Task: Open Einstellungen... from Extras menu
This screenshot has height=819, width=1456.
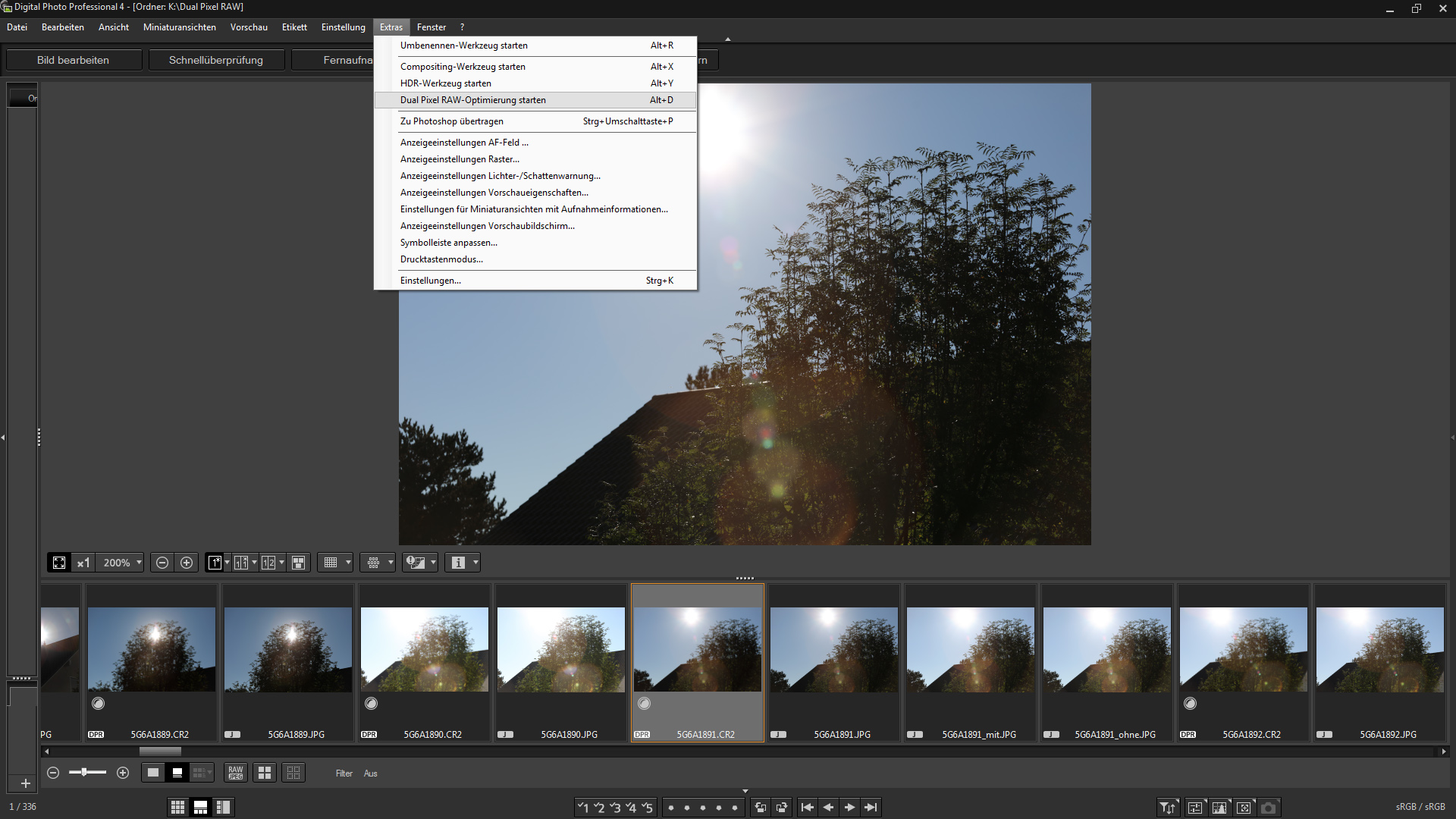Action: click(535, 281)
